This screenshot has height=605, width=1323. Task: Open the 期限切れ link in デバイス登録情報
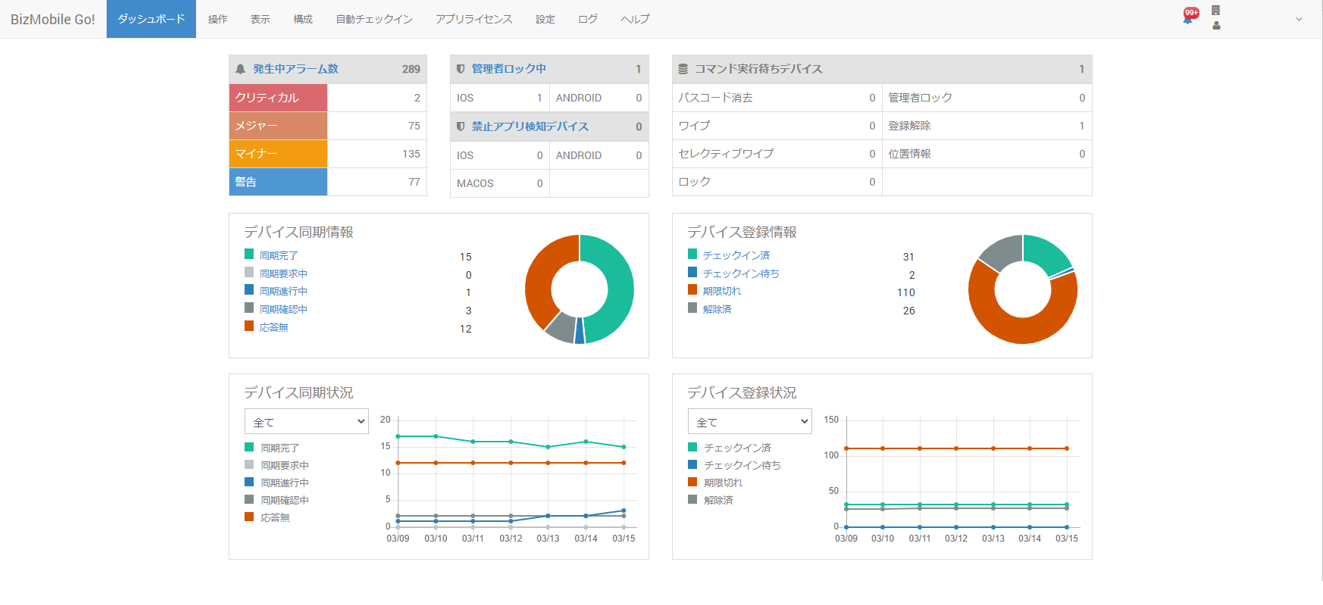click(x=722, y=291)
